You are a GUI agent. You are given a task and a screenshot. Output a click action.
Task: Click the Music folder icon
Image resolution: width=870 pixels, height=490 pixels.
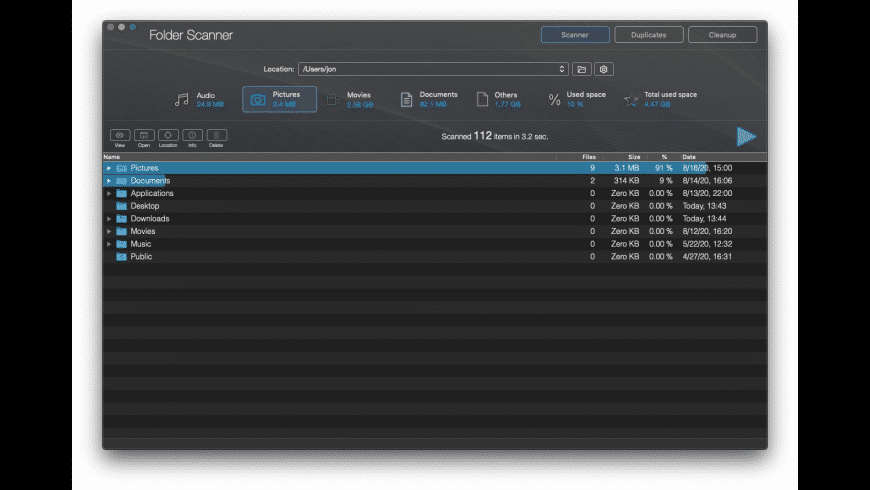[x=122, y=244]
